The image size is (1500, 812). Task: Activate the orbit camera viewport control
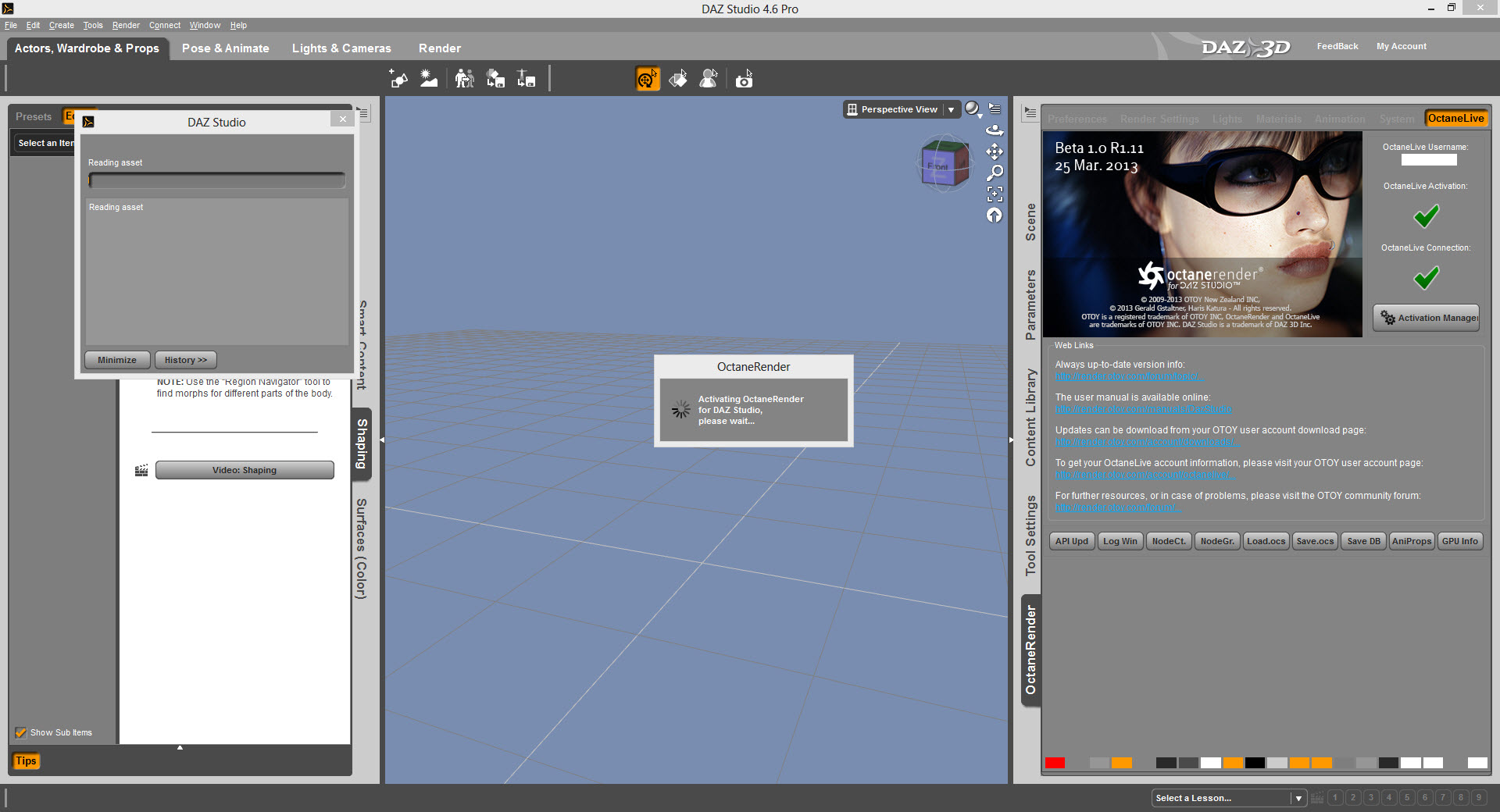[x=995, y=130]
